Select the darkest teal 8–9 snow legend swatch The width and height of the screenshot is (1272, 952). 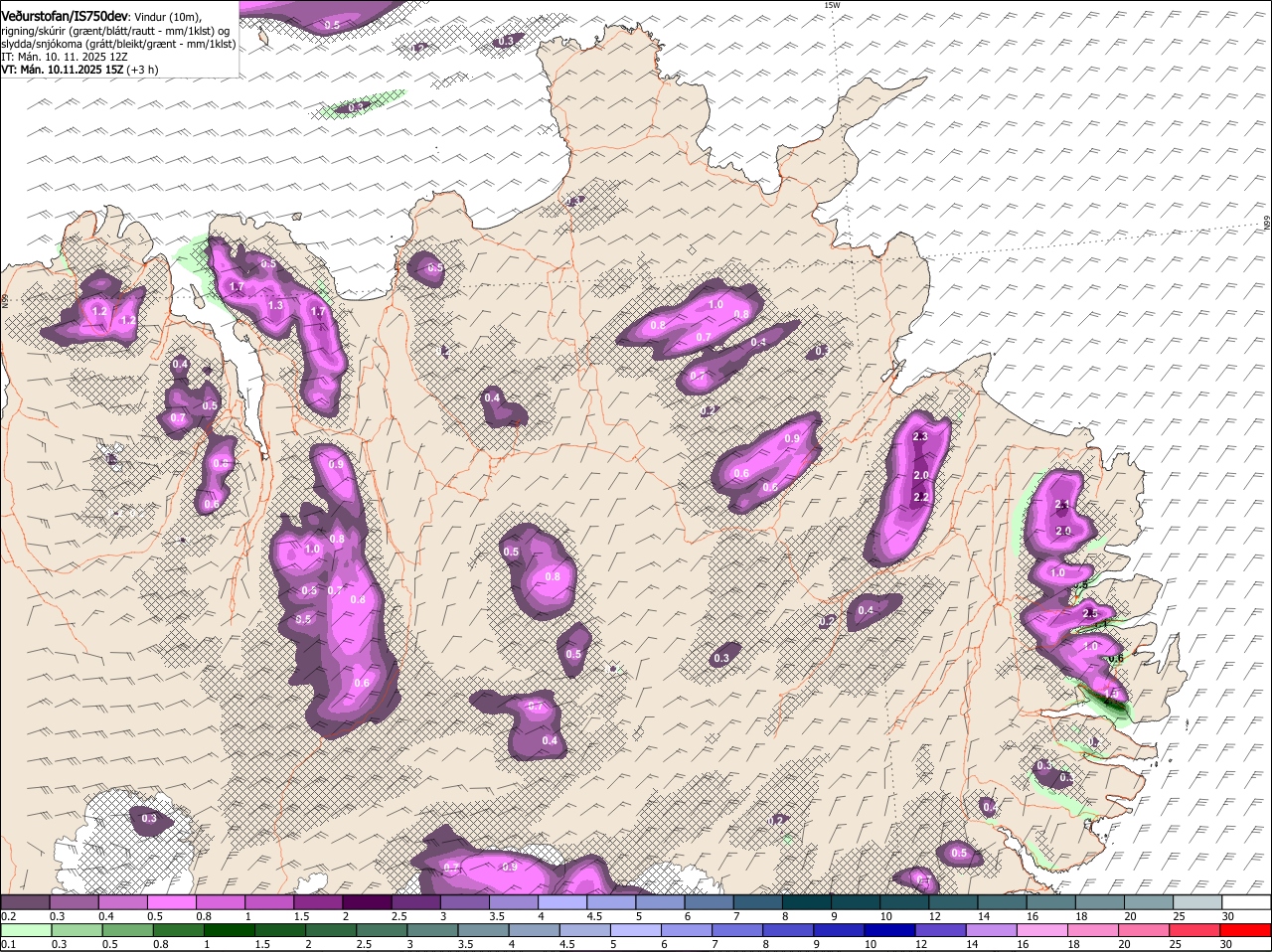[807, 901]
